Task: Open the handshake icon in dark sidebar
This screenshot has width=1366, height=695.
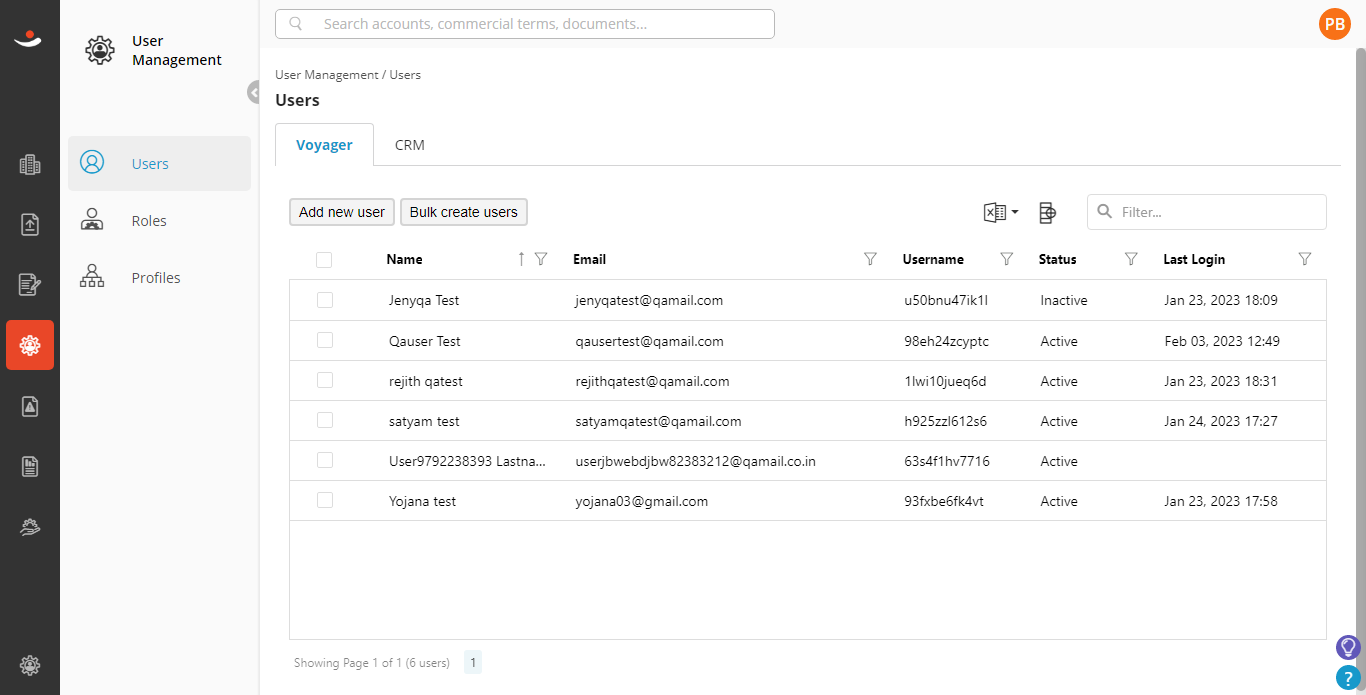Action: [x=30, y=526]
